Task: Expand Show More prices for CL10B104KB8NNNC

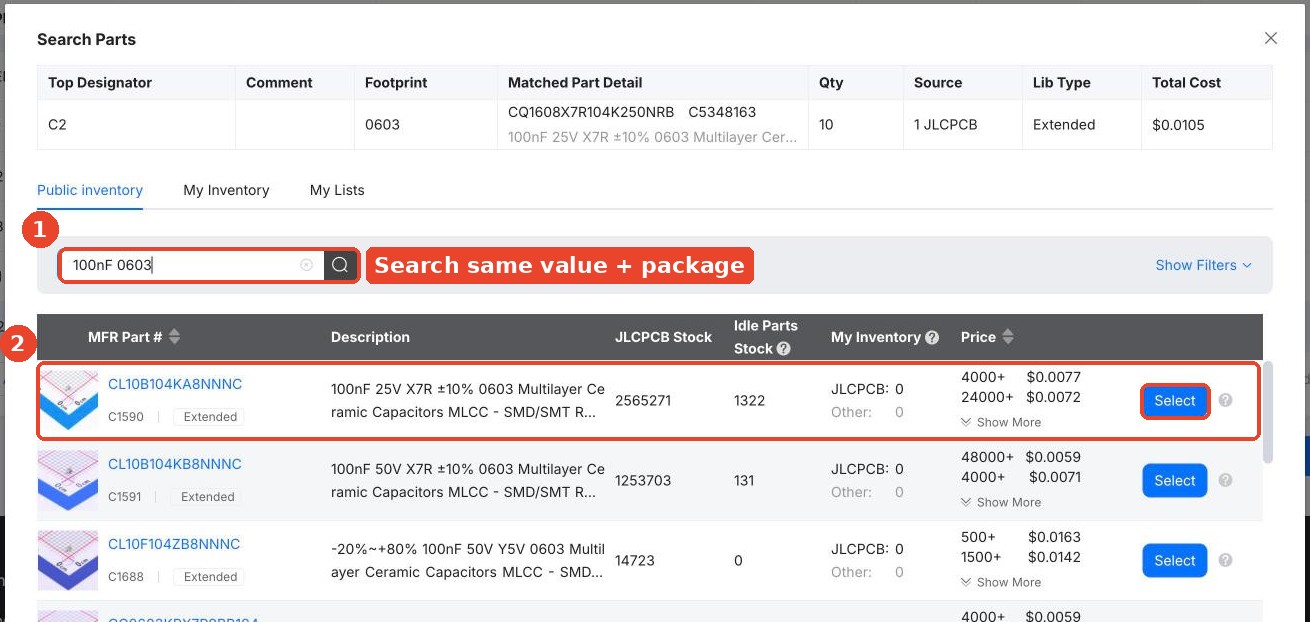Action: click(1000, 502)
